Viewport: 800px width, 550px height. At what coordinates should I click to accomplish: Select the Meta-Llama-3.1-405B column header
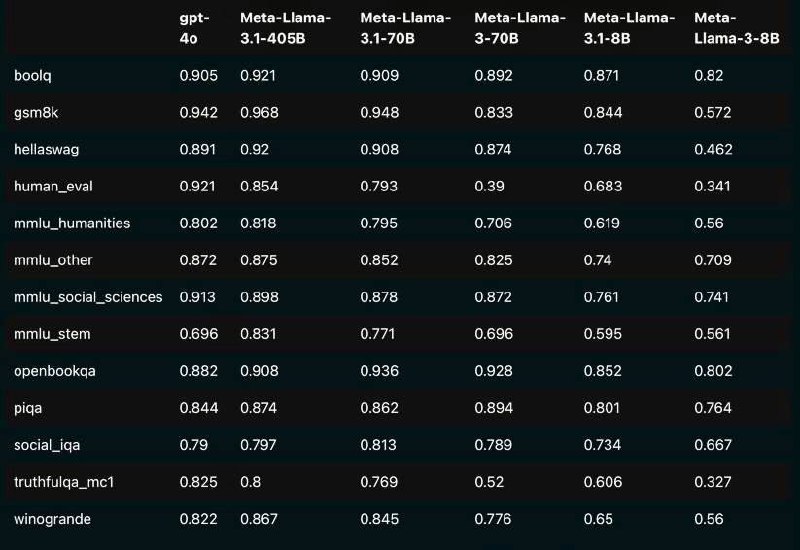pyautogui.click(x=285, y=28)
